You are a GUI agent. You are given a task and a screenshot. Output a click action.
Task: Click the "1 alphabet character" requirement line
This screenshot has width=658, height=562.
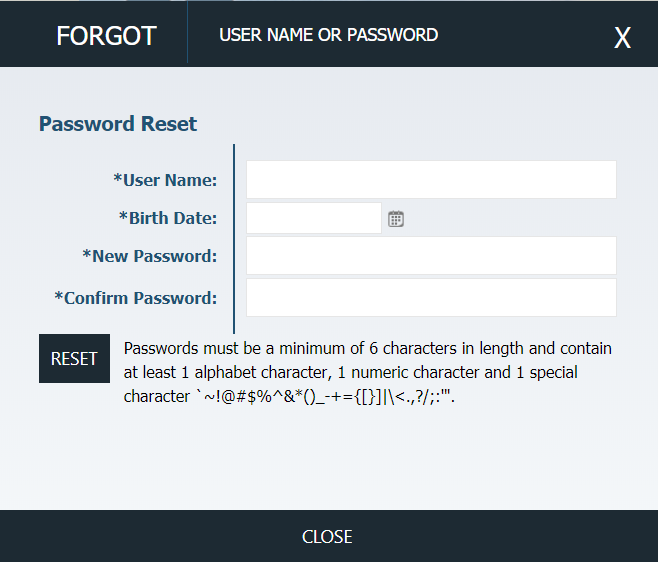tap(350, 372)
